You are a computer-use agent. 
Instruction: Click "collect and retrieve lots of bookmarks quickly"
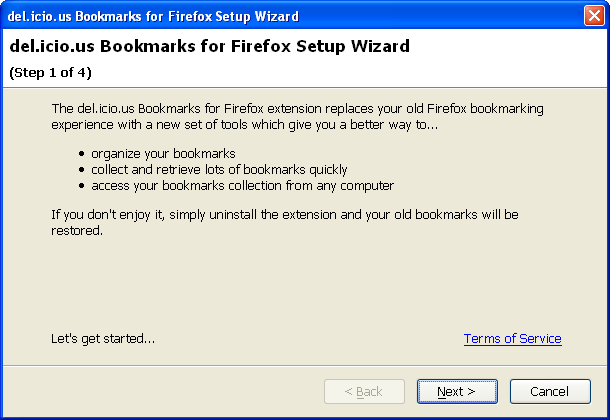tap(219, 170)
